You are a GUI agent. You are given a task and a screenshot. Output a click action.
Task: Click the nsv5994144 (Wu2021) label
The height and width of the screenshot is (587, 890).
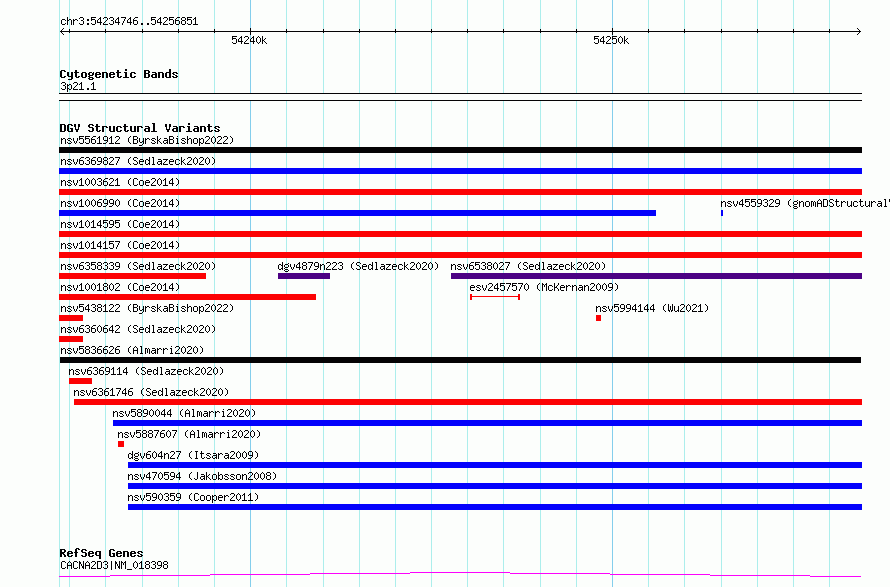tap(652, 308)
